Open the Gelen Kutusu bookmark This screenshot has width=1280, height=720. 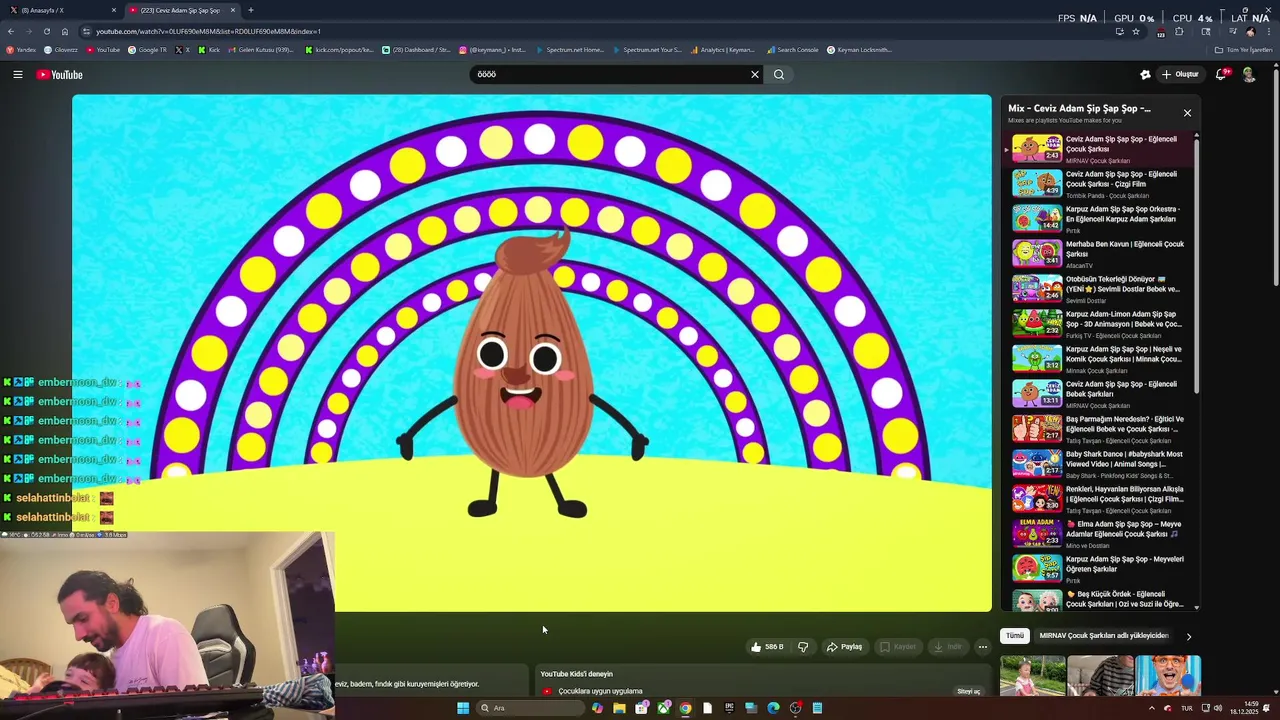click(x=262, y=50)
